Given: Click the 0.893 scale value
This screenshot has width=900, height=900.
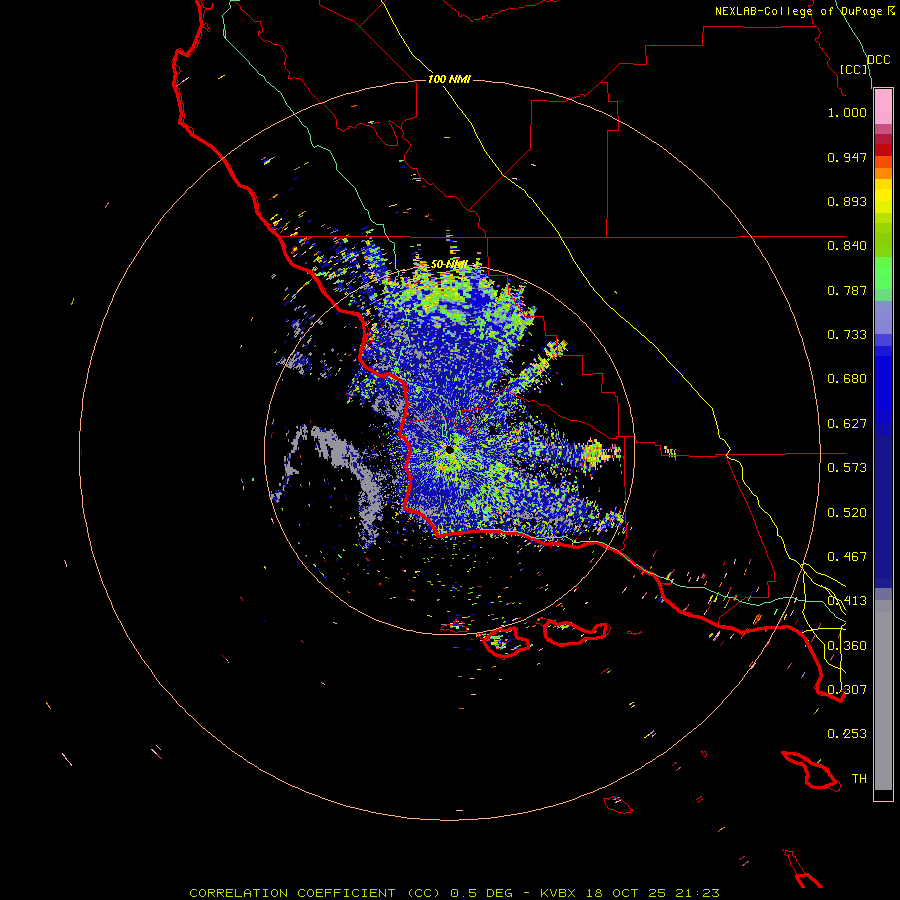Looking at the screenshot, I should (x=847, y=201).
